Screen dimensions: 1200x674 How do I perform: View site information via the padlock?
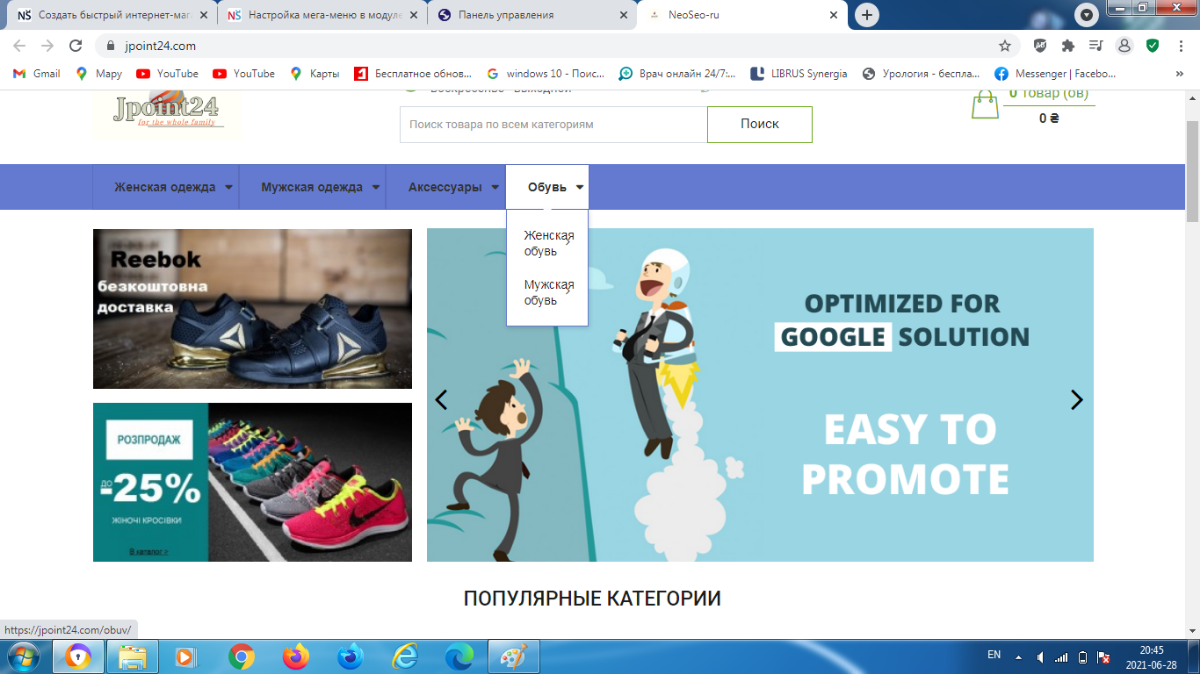pos(110,46)
